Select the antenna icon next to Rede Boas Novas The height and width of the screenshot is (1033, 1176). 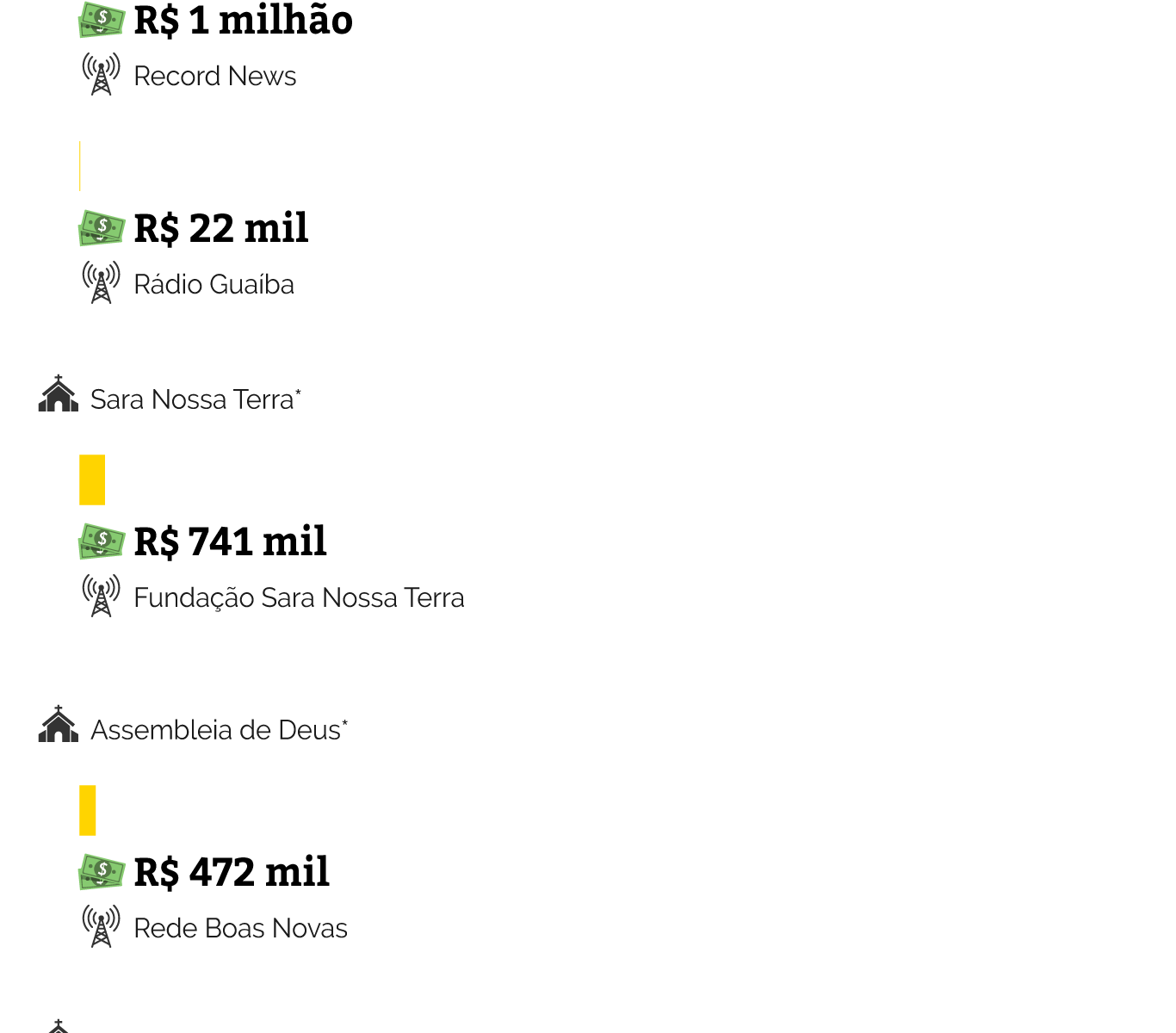[x=102, y=926]
